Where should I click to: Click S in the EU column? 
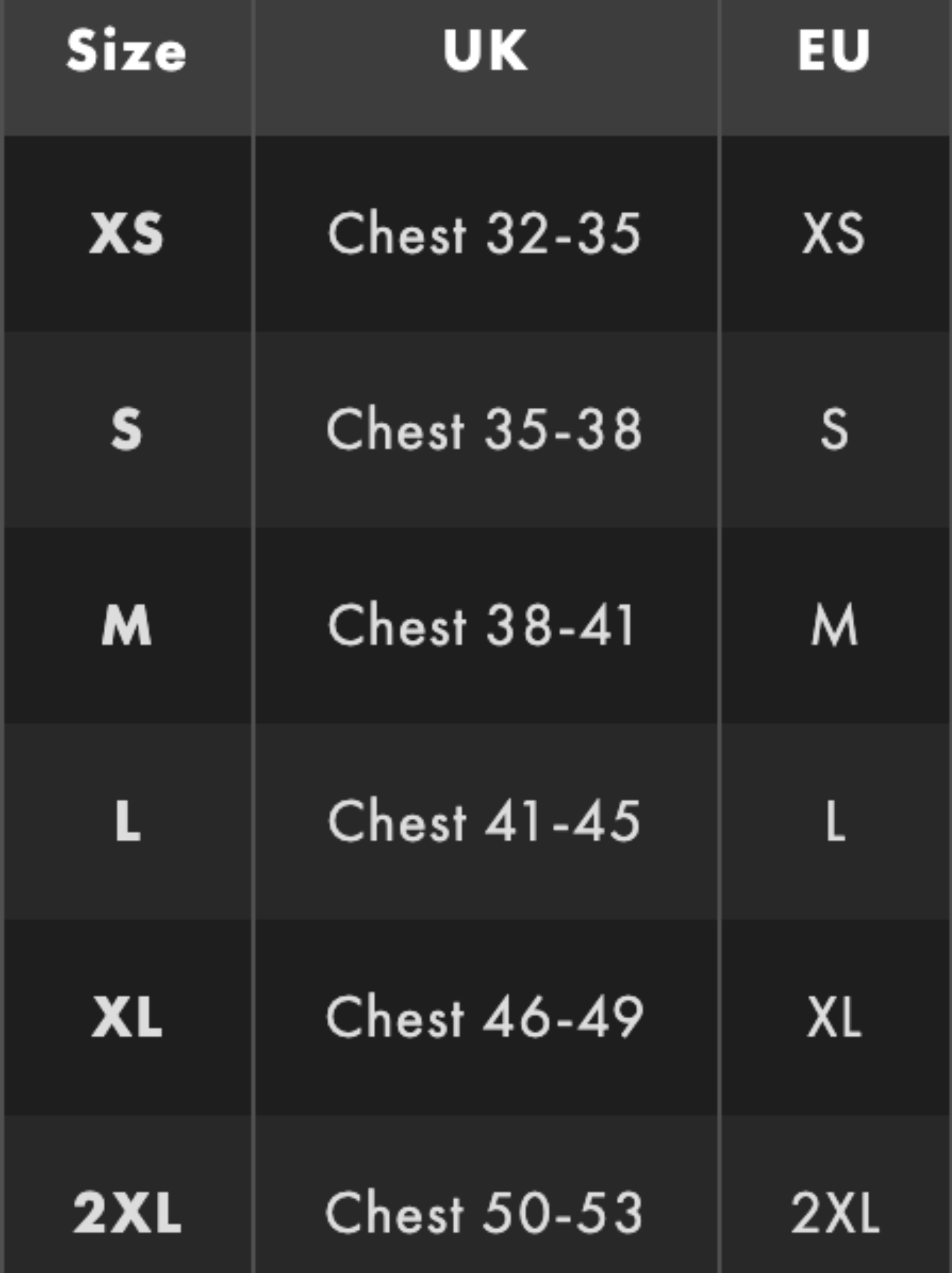[x=834, y=429]
